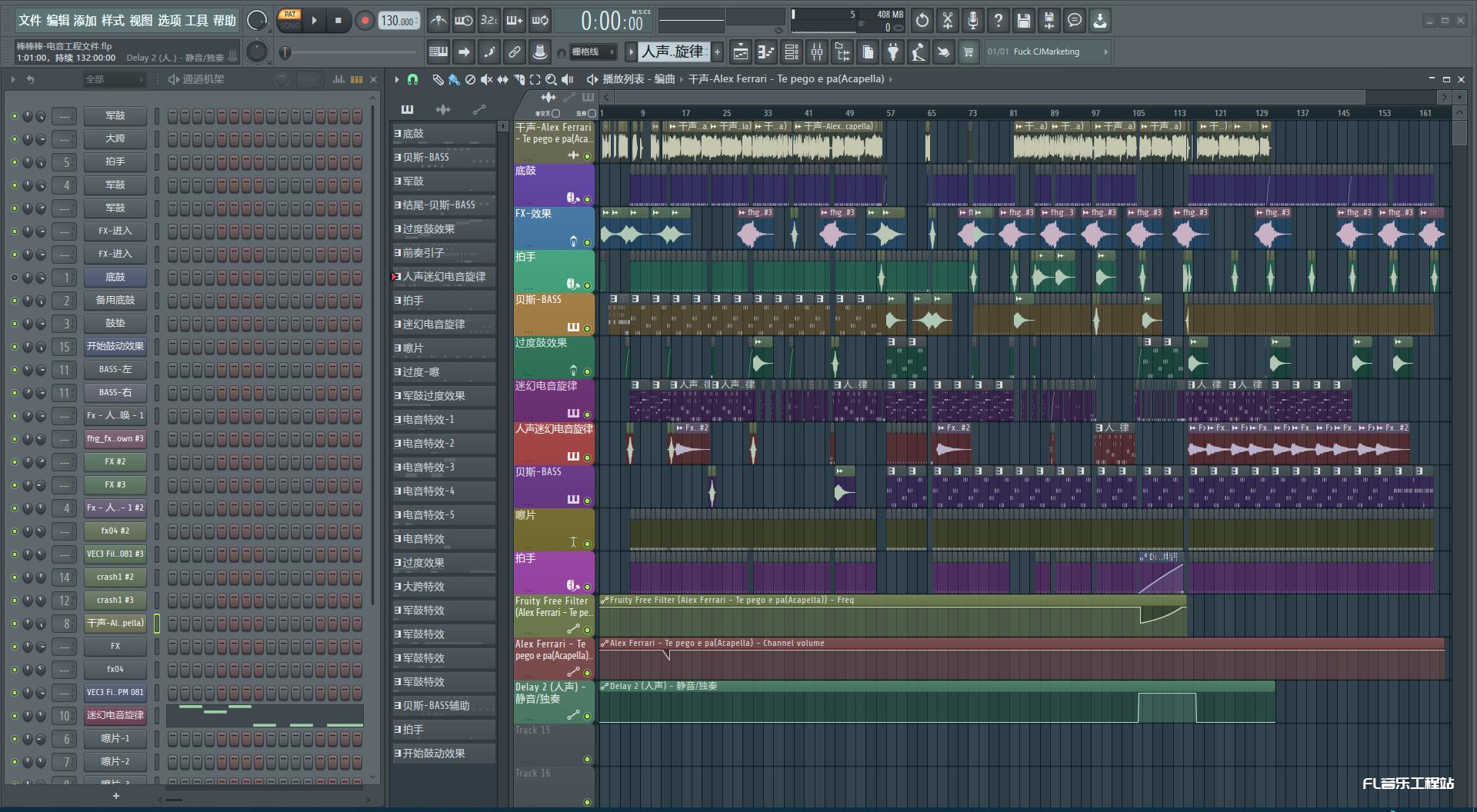Open the plugin picker plug icon
Image resolution: width=1477 pixels, height=812 pixels.
893,52
